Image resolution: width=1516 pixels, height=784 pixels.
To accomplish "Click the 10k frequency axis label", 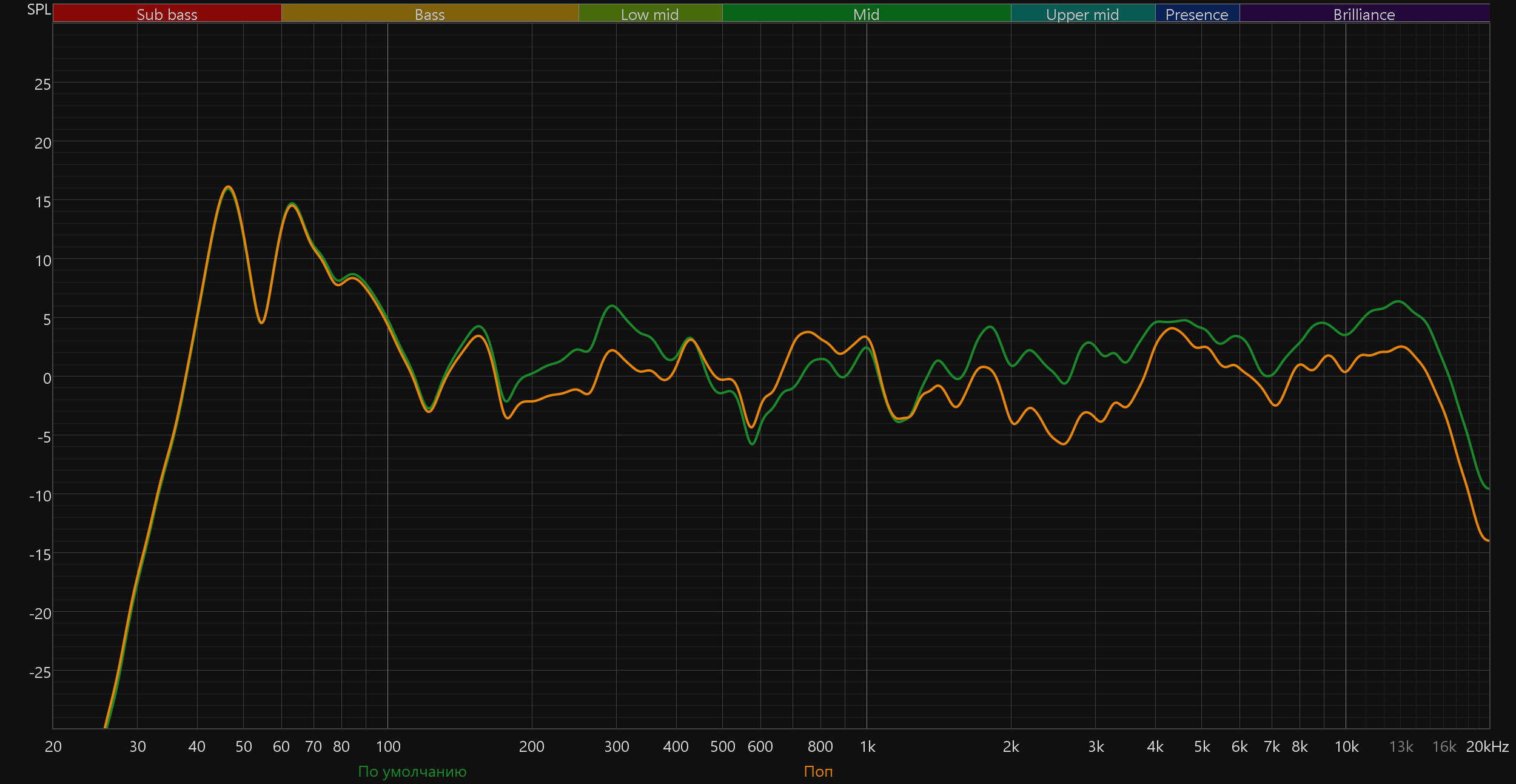I will [x=1346, y=746].
